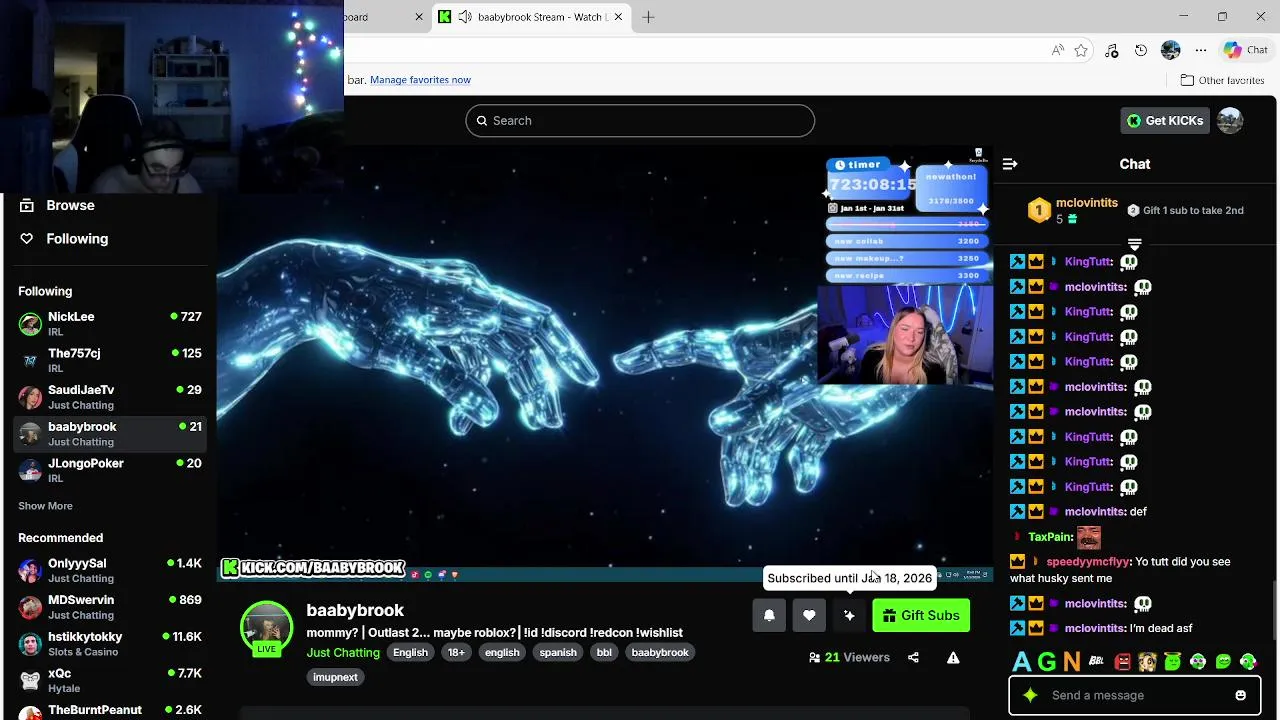Open JLongoPoker channel in Following list
The image size is (1280, 720).
tap(111, 470)
